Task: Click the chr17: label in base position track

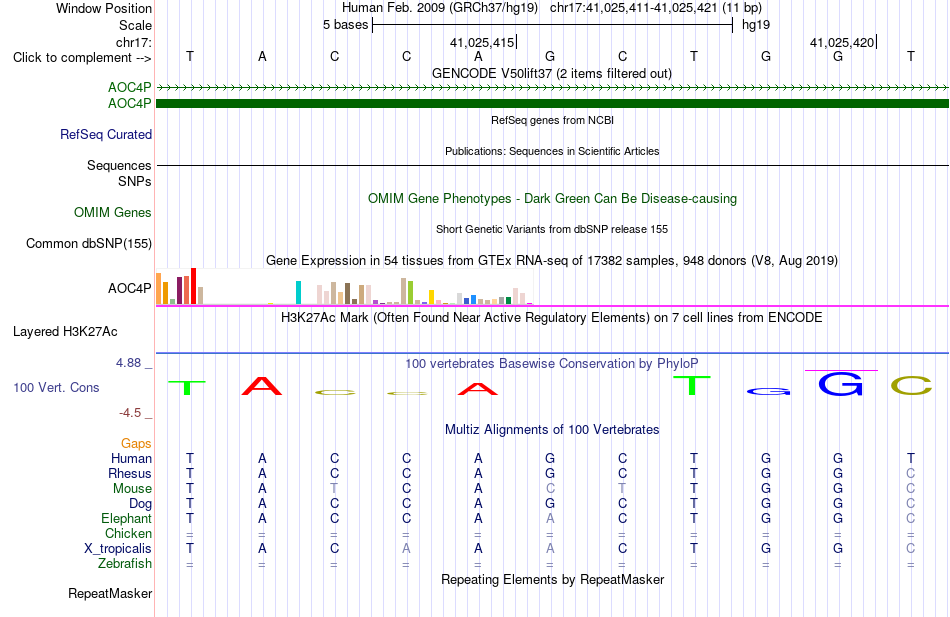Action: pos(134,42)
